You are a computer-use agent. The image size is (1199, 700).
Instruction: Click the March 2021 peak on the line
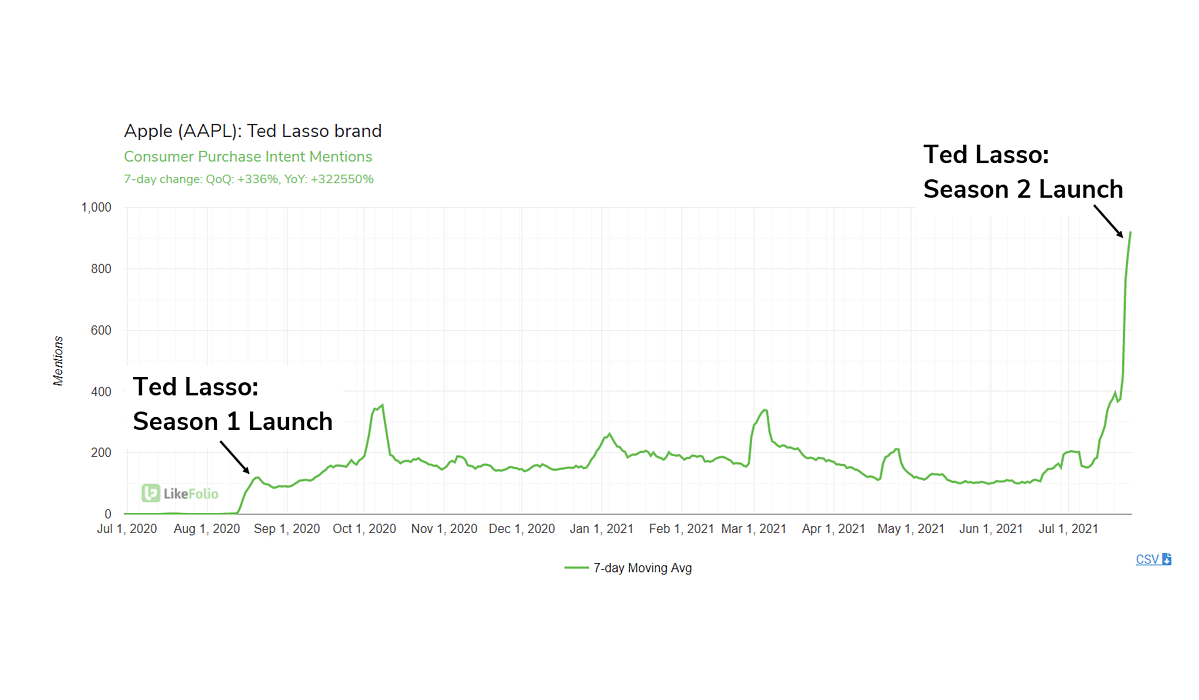[x=764, y=411]
